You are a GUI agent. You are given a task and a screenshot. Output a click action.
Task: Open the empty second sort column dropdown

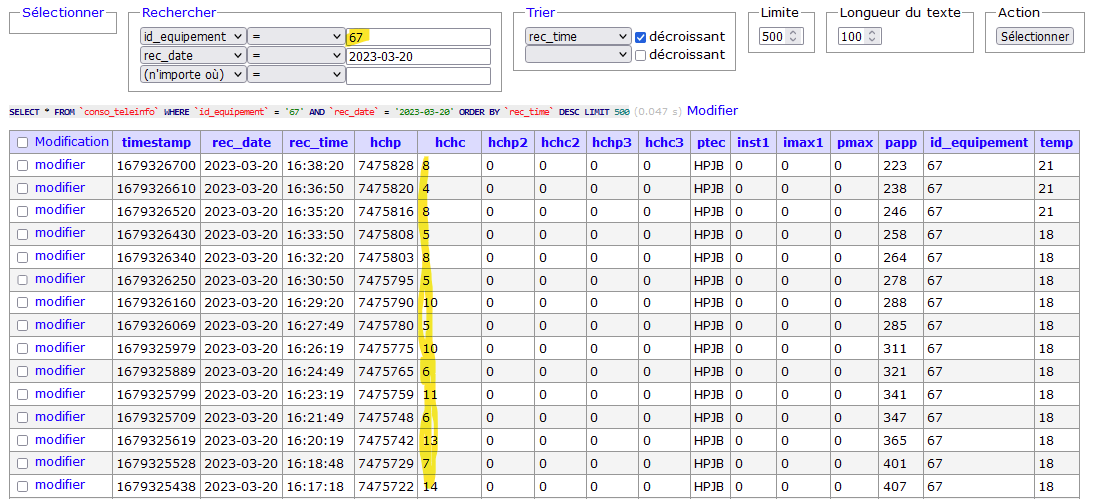click(577, 55)
